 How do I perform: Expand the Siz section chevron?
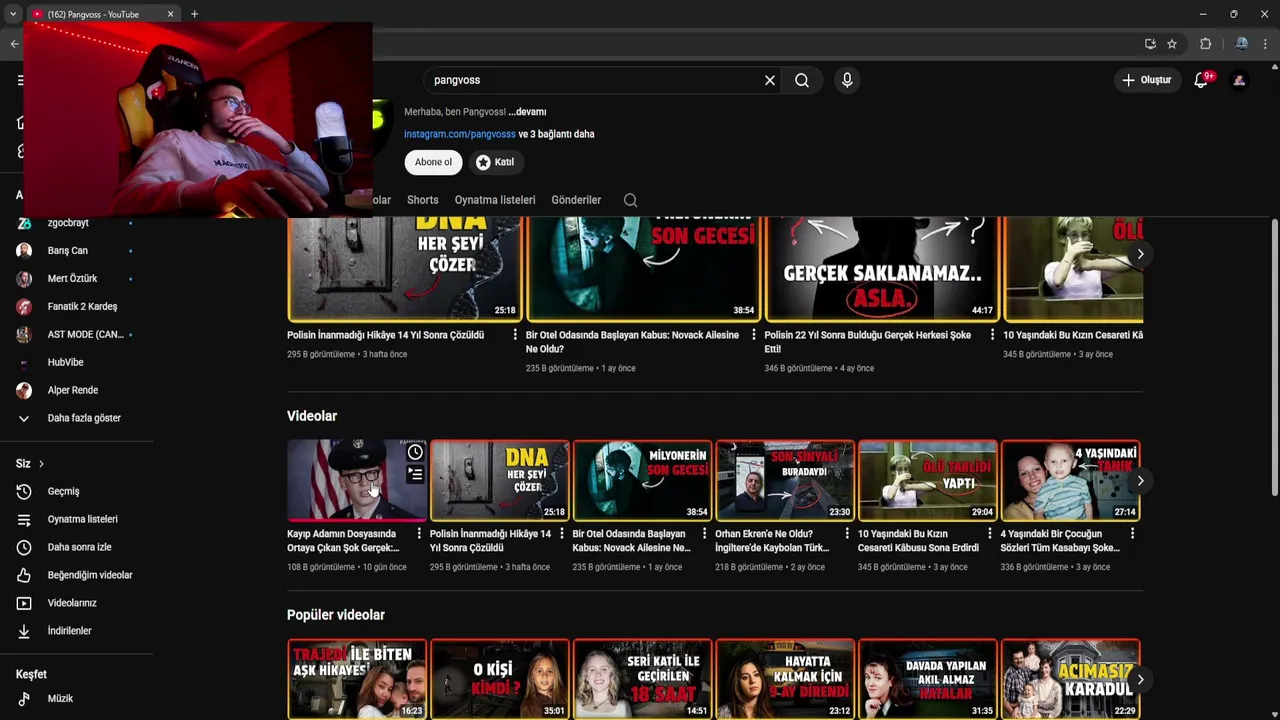[41, 464]
